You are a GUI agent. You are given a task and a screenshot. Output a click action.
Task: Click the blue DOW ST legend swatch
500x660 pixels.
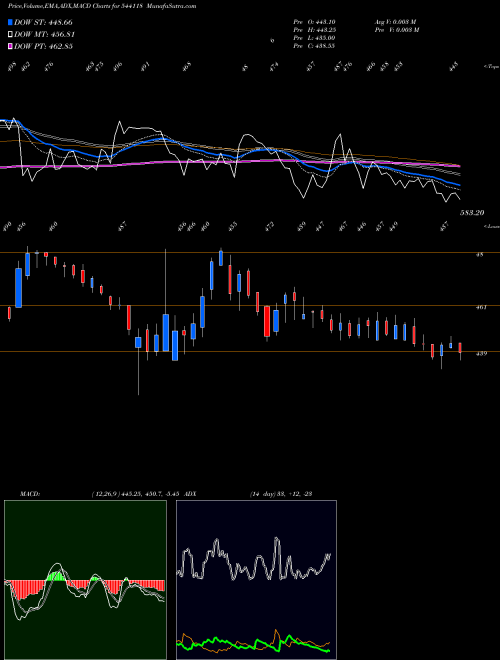11,23
